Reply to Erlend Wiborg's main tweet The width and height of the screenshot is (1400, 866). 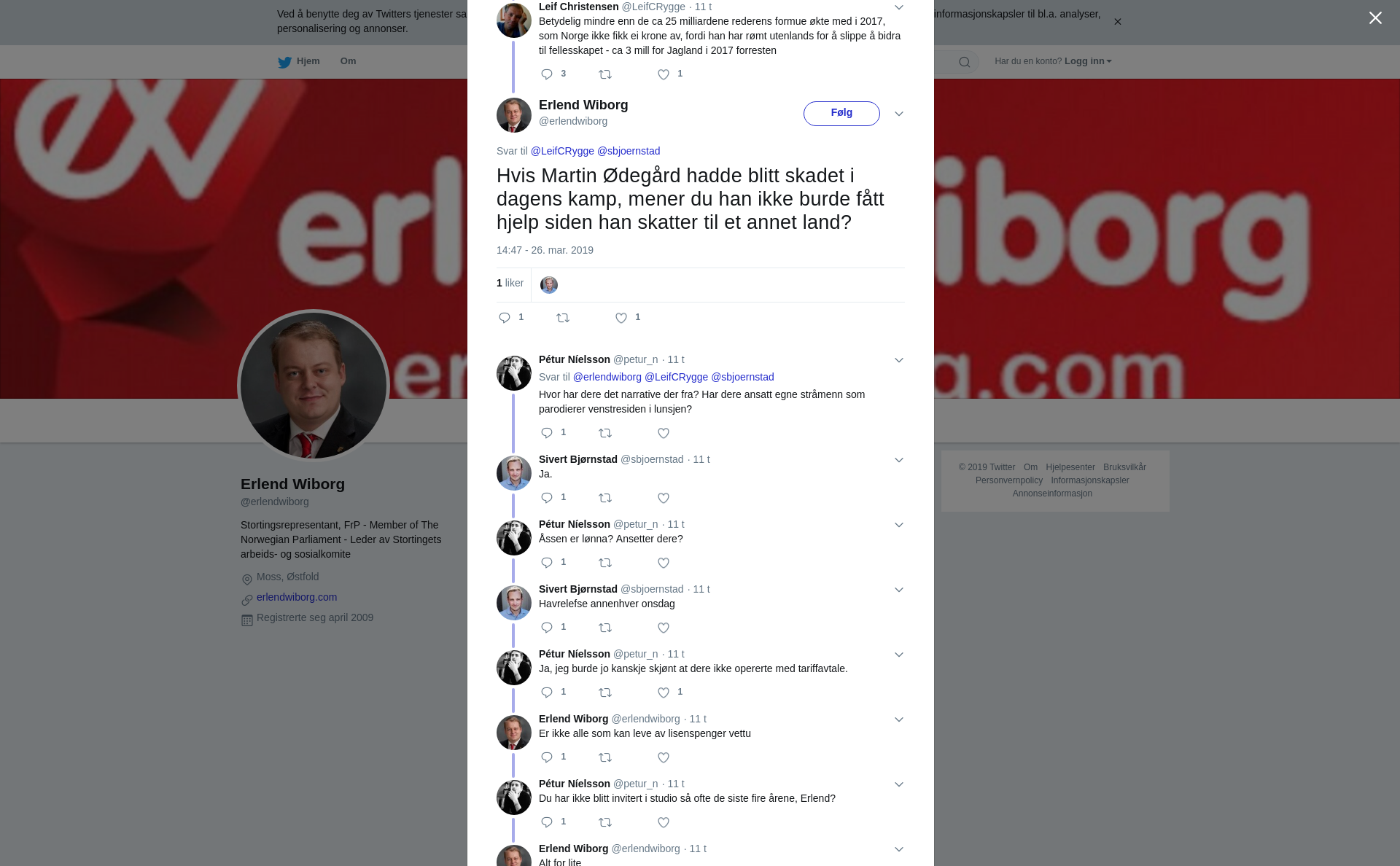point(505,318)
